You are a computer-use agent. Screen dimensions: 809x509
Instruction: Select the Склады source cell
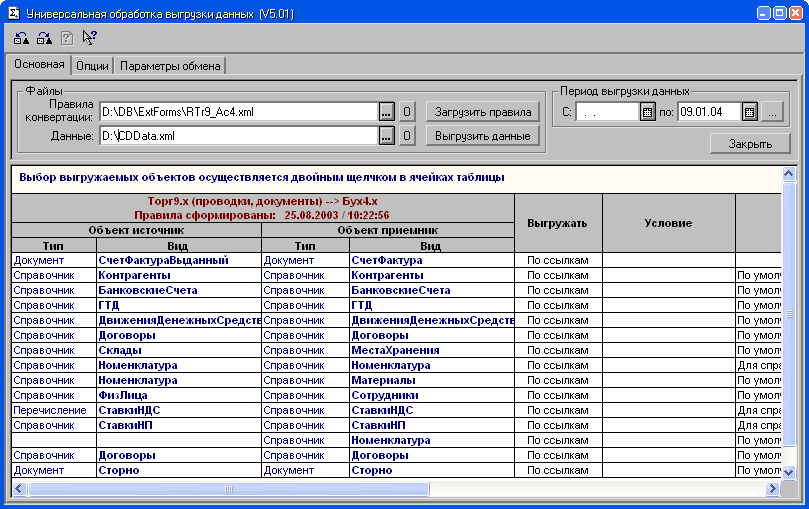pos(179,350)
